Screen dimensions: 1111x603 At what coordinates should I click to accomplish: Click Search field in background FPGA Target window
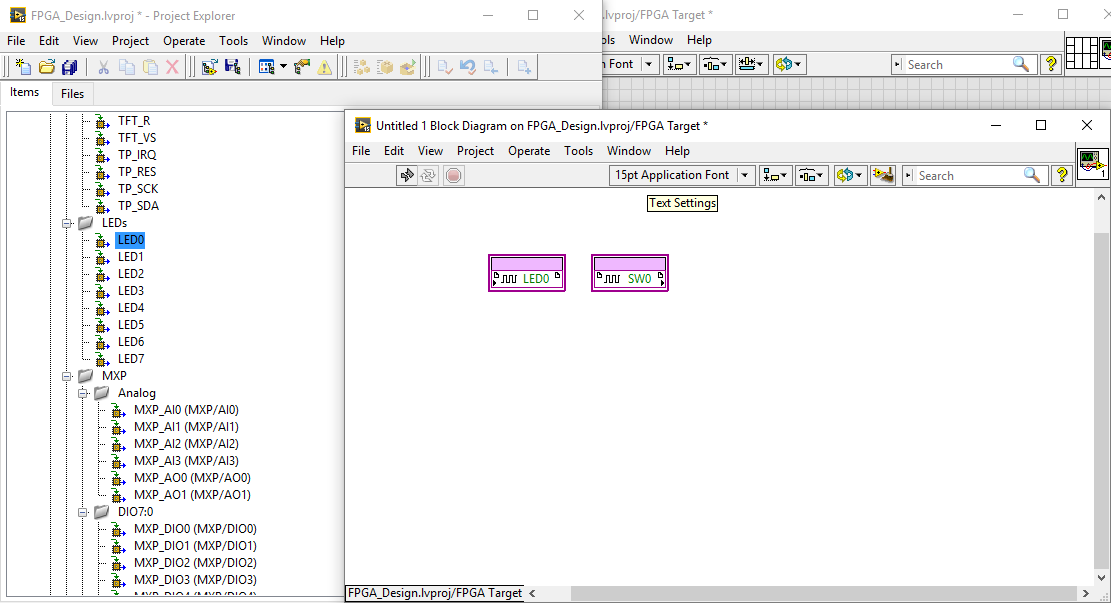pyautogui.click(x=964, y=64)
